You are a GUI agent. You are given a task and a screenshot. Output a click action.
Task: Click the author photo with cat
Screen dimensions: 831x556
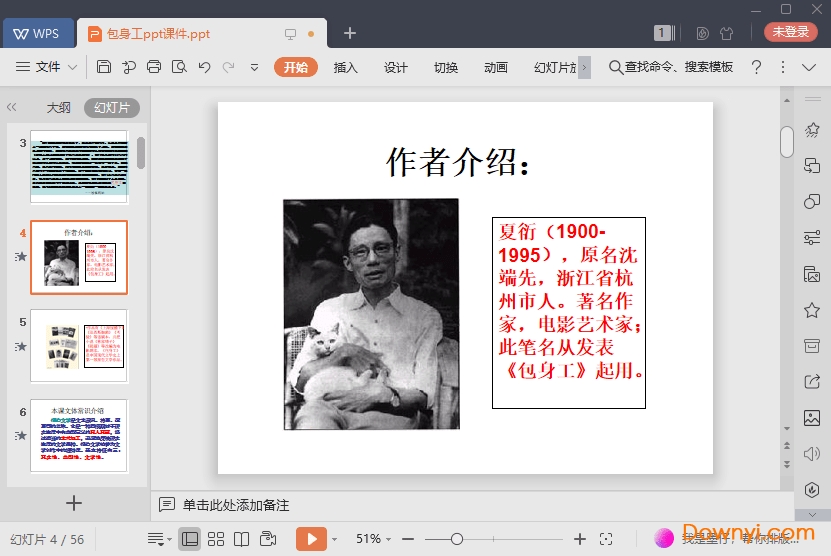click(x=371, y=314)
